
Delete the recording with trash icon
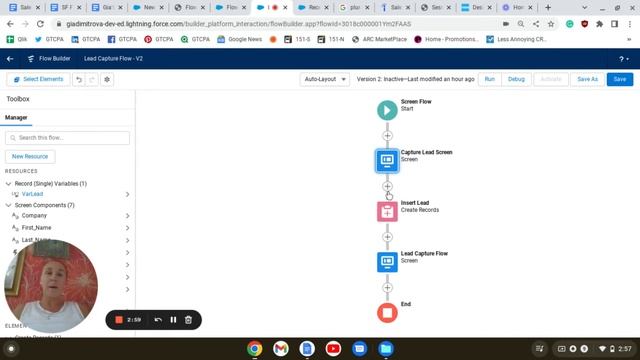tap(188, 320)
